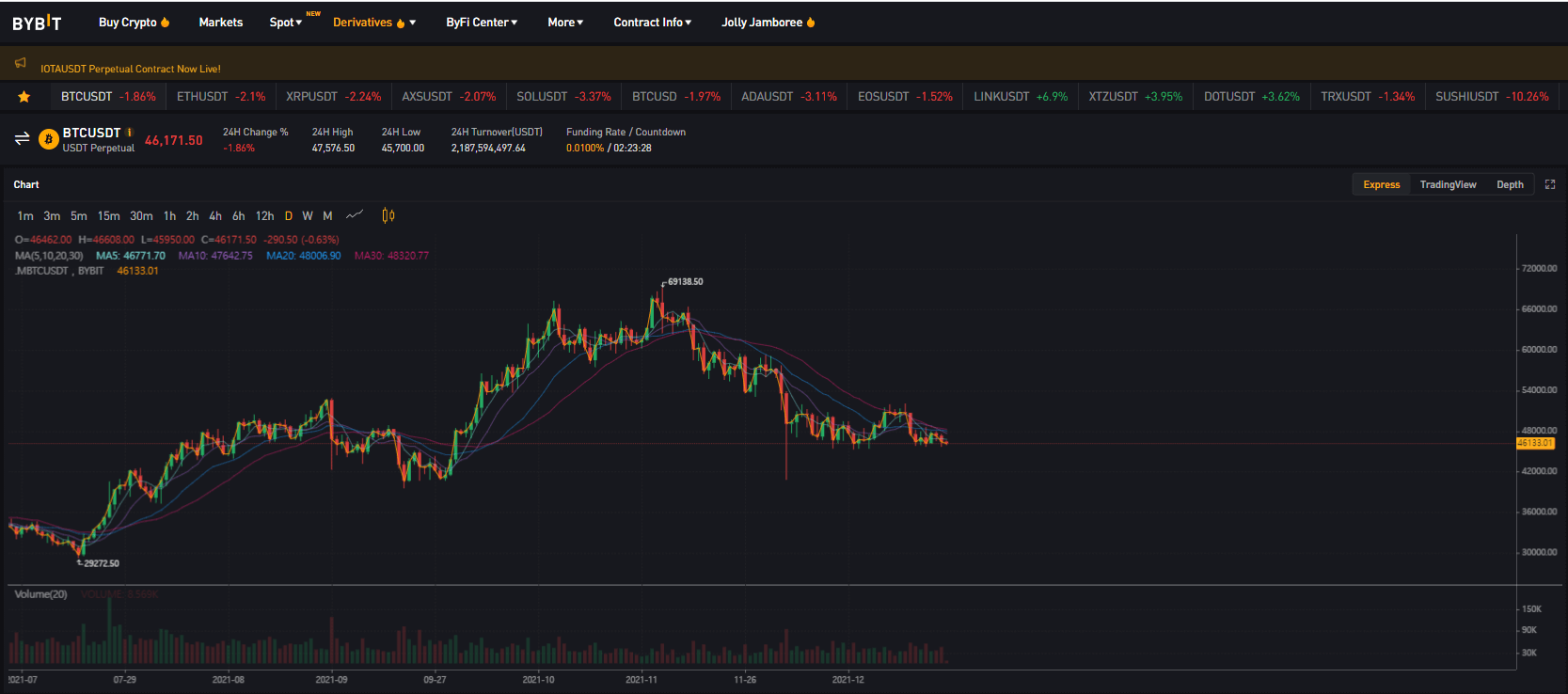Switch to the TradingView chart tab
The image size is (1568, 694).
(1448, 184)
